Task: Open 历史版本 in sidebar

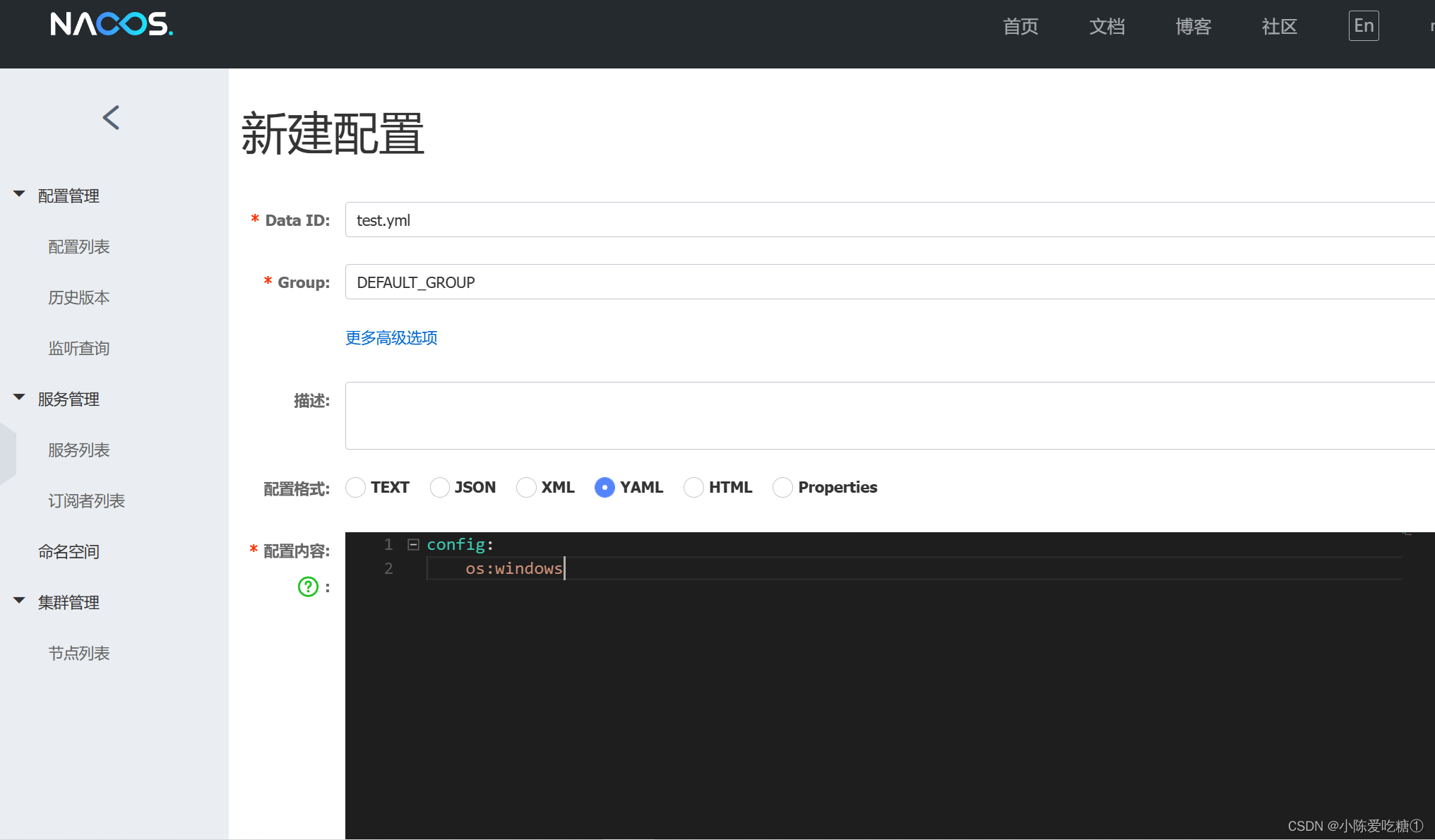Action: [x=79, y=298]
